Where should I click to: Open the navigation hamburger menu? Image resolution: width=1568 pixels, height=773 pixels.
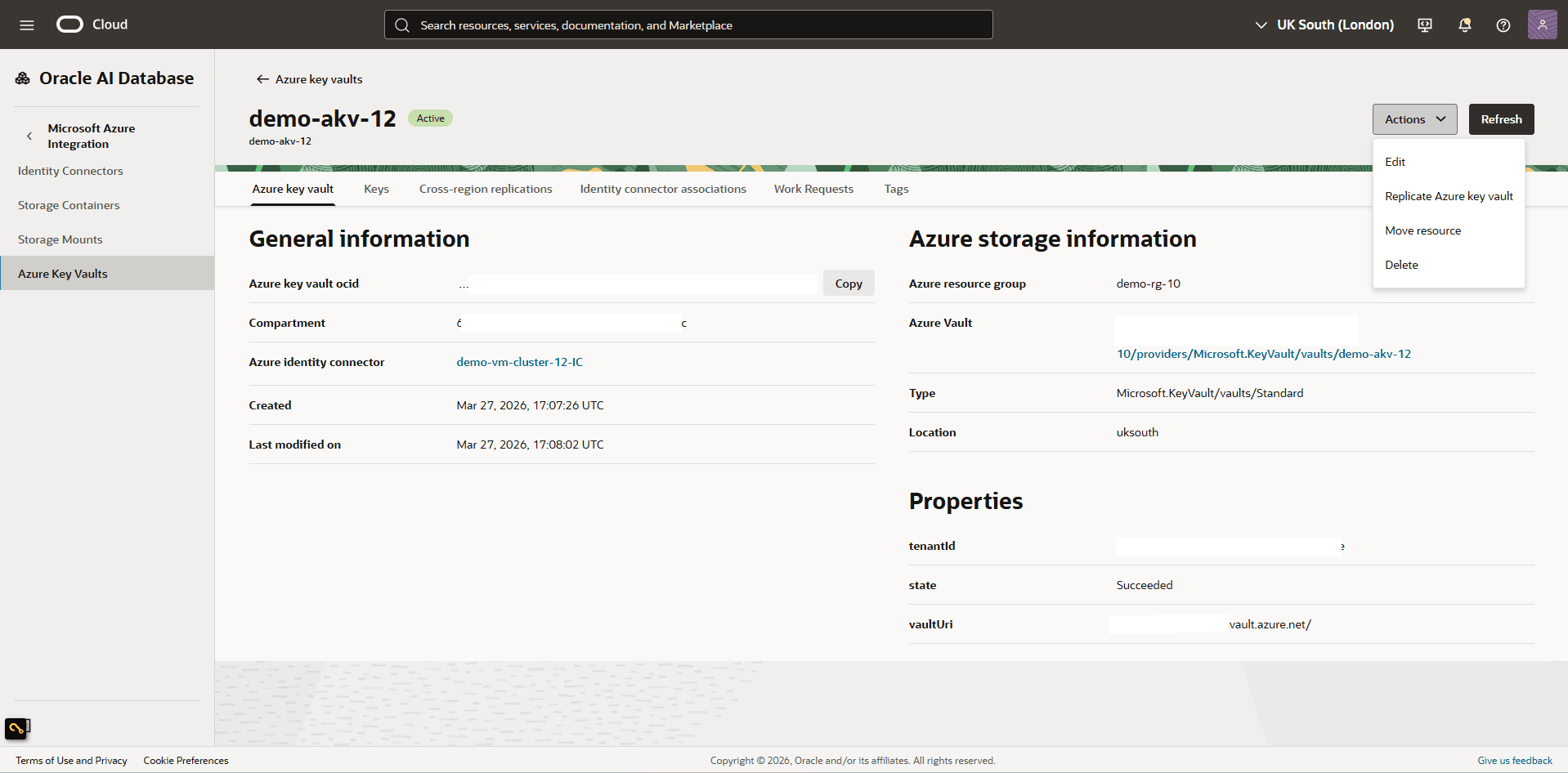[x=27, y=25]
